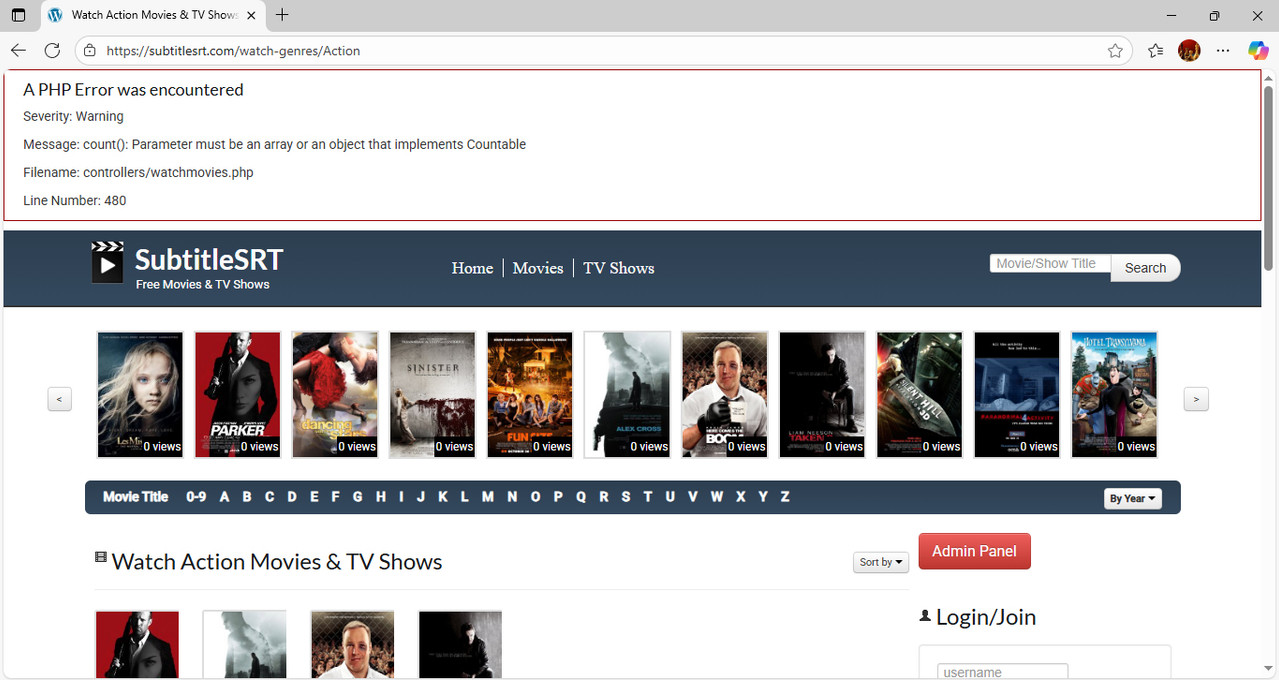
Task: Open Sinister poster in carousel
Action: click(432, 395)
